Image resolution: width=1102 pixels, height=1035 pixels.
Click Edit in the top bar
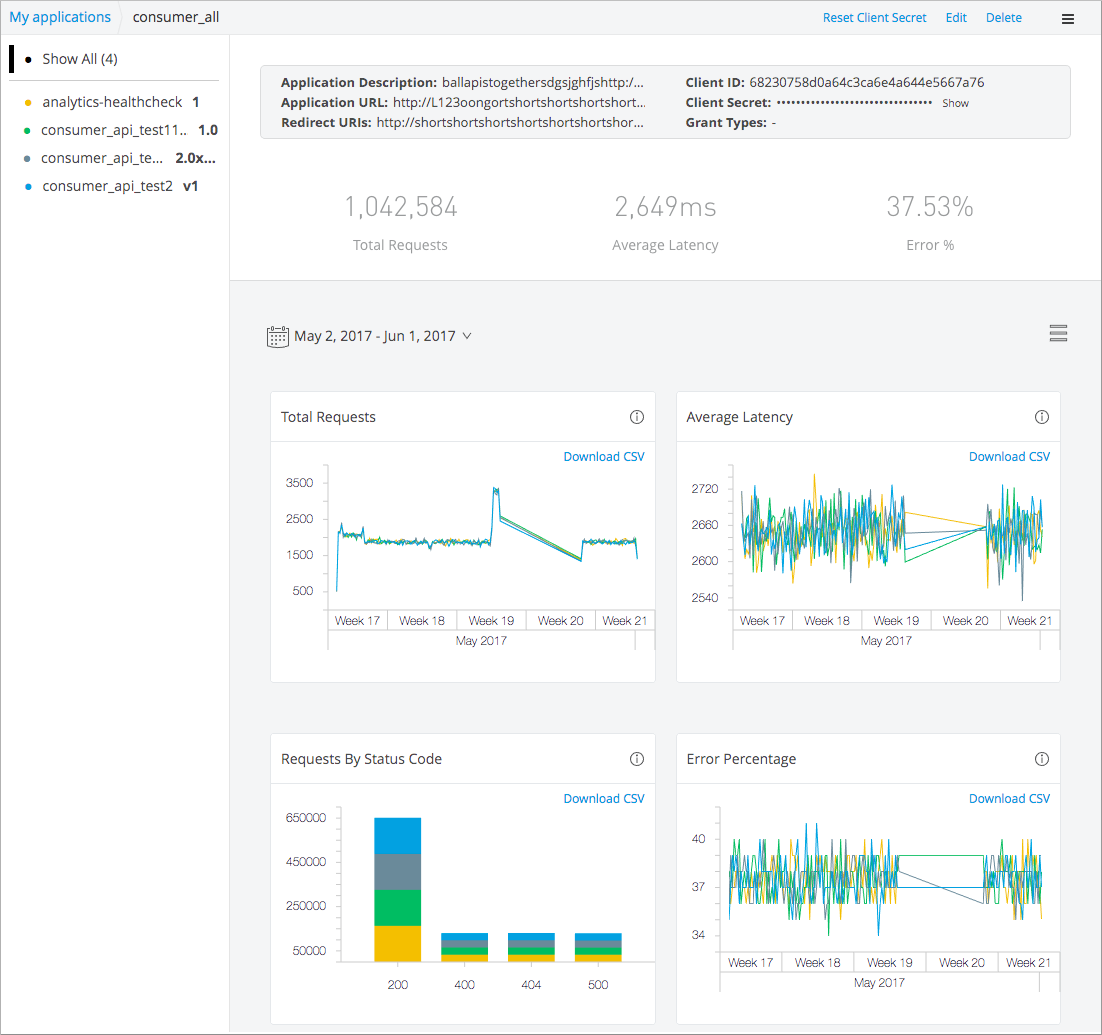click(x=956, y=18)
